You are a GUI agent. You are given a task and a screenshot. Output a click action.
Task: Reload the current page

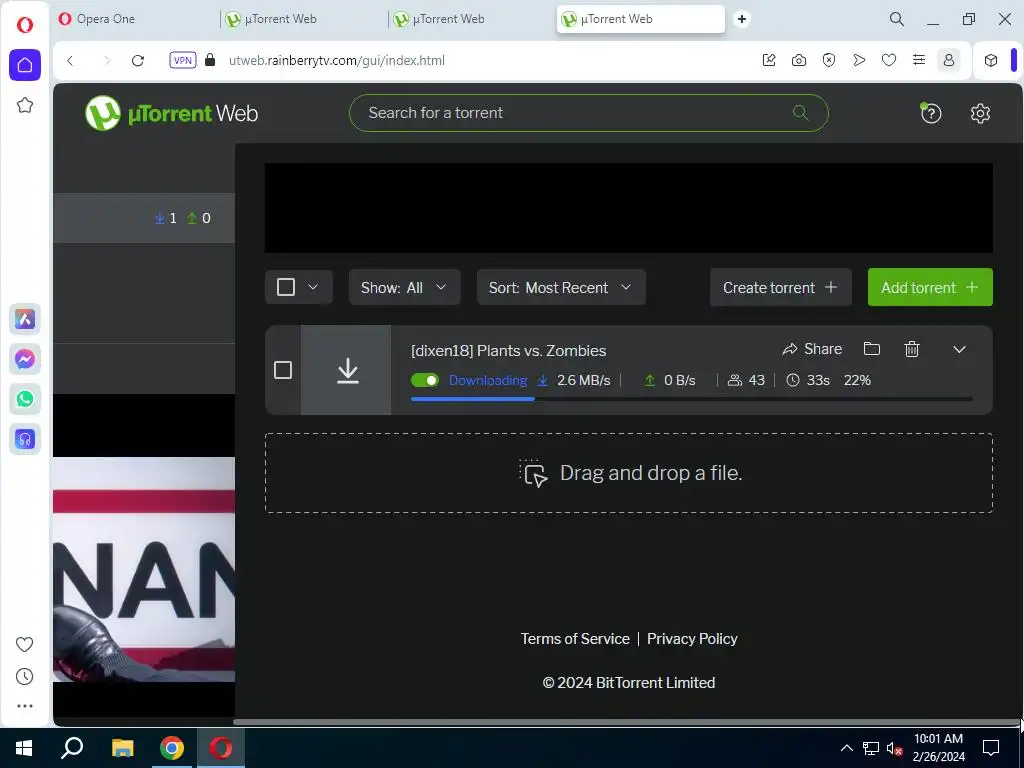(x=137, y=60)
